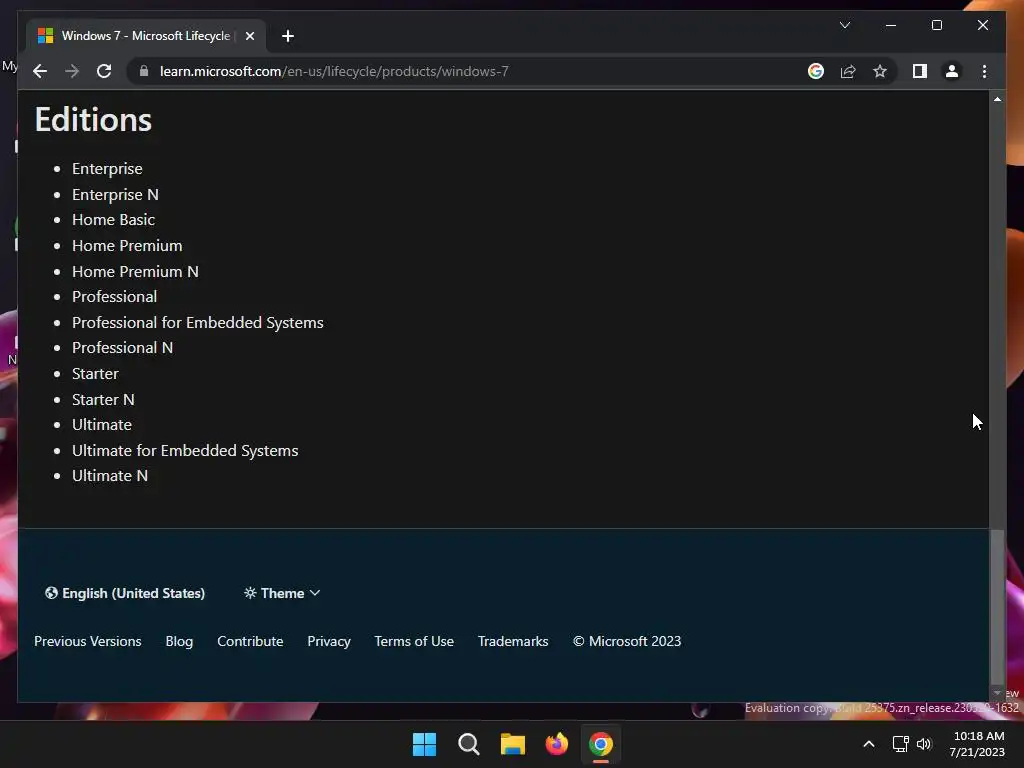Click 'Enterprise' list item

pyautogui.click(x=107, y=168)
